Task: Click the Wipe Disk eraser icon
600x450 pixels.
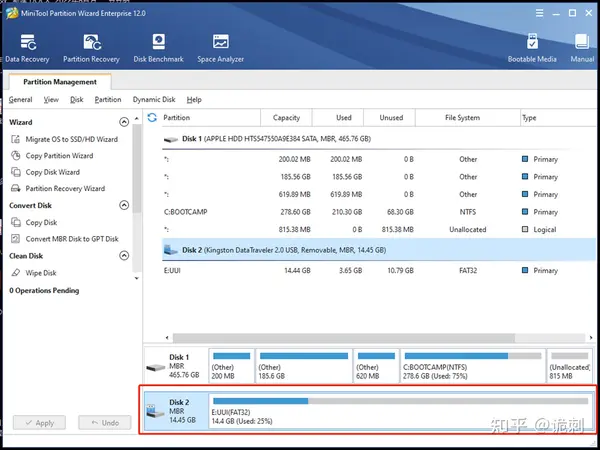Action: click(x=16, y=273)
